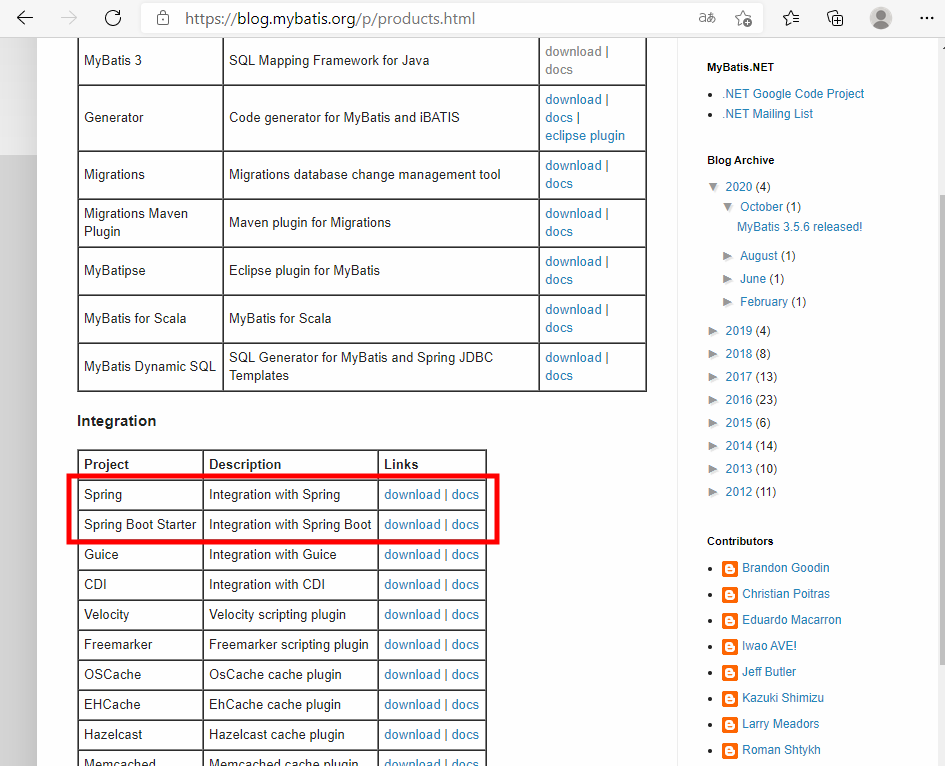
Task: Click the 'Integration' section heading
Action: tap(116, 421)
